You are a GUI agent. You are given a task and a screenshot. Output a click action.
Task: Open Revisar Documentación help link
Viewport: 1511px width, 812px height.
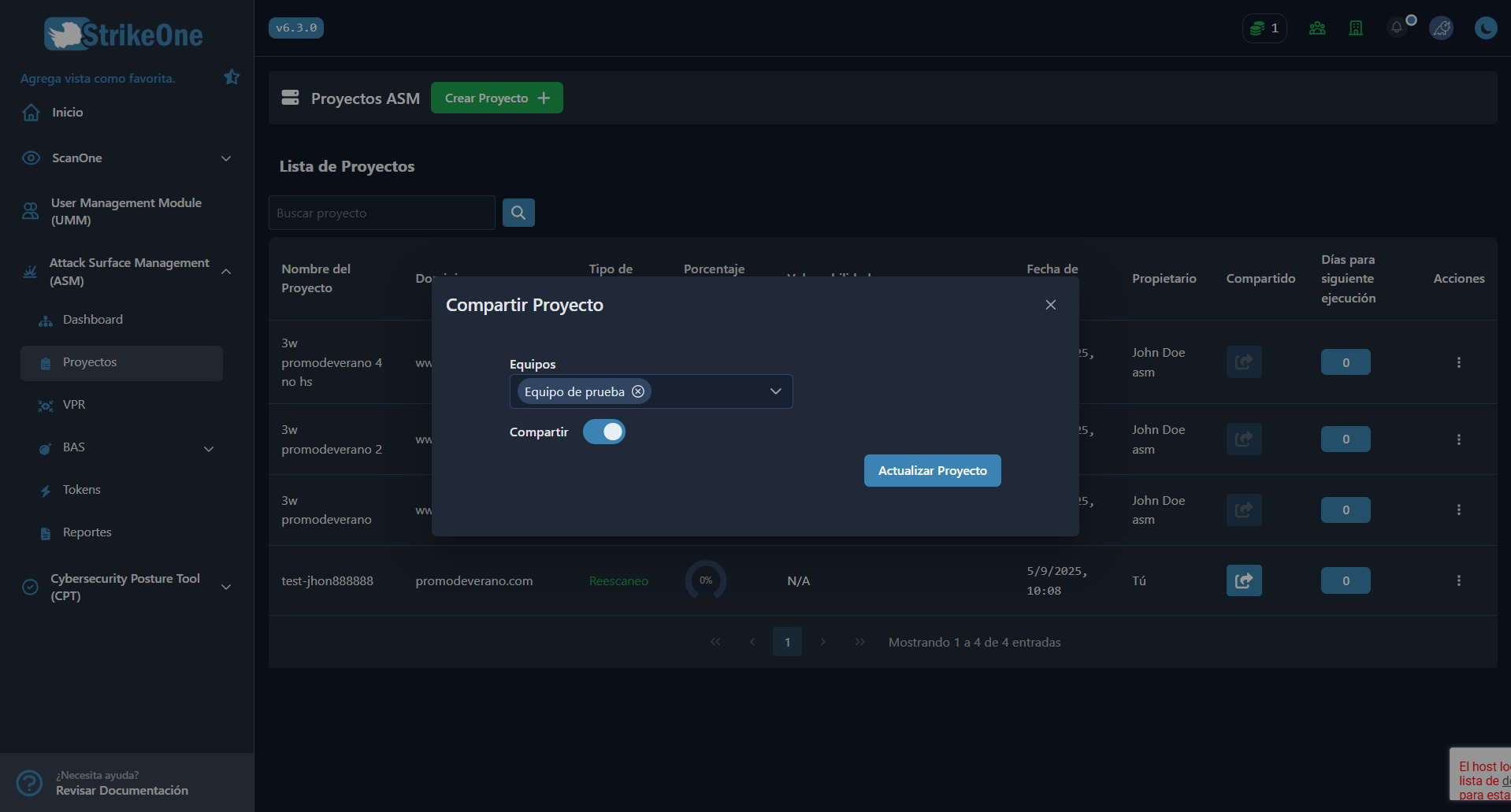click(122, 791)
